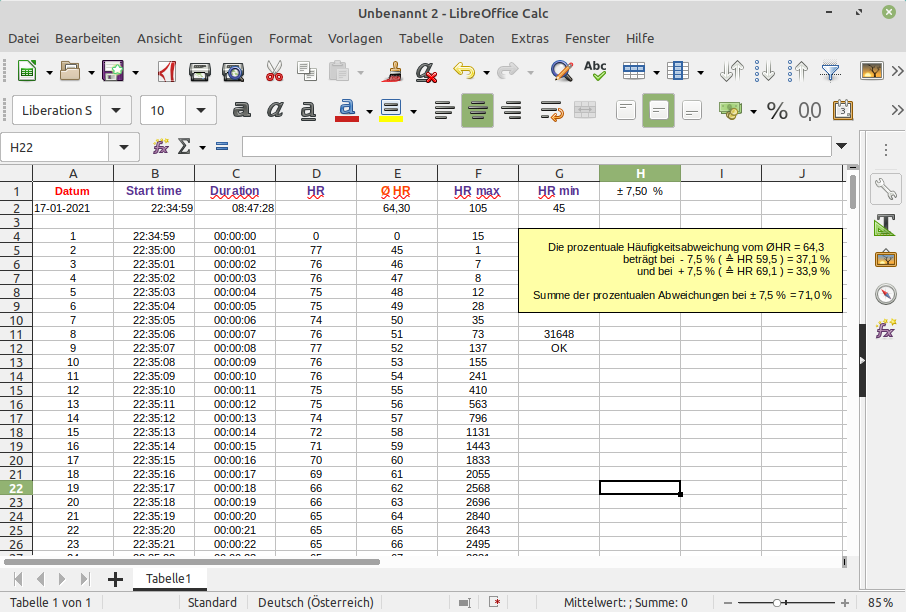Apply the yellow background color
This screenshot has width=906, height=612.
pyautogui.click(x=391, y=110)
